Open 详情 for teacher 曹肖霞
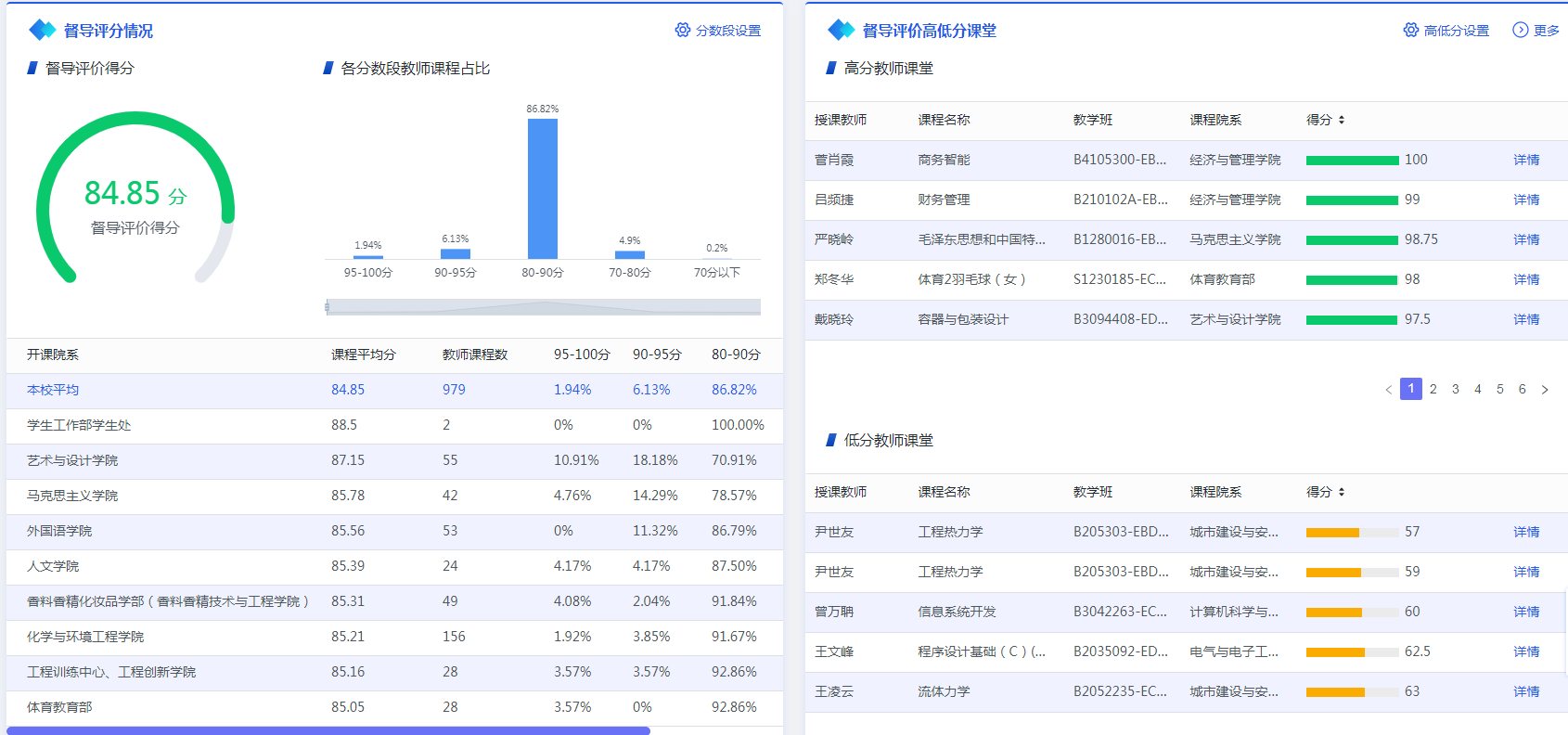This screenshot has height=735, width=1568. pos(1526,160)
